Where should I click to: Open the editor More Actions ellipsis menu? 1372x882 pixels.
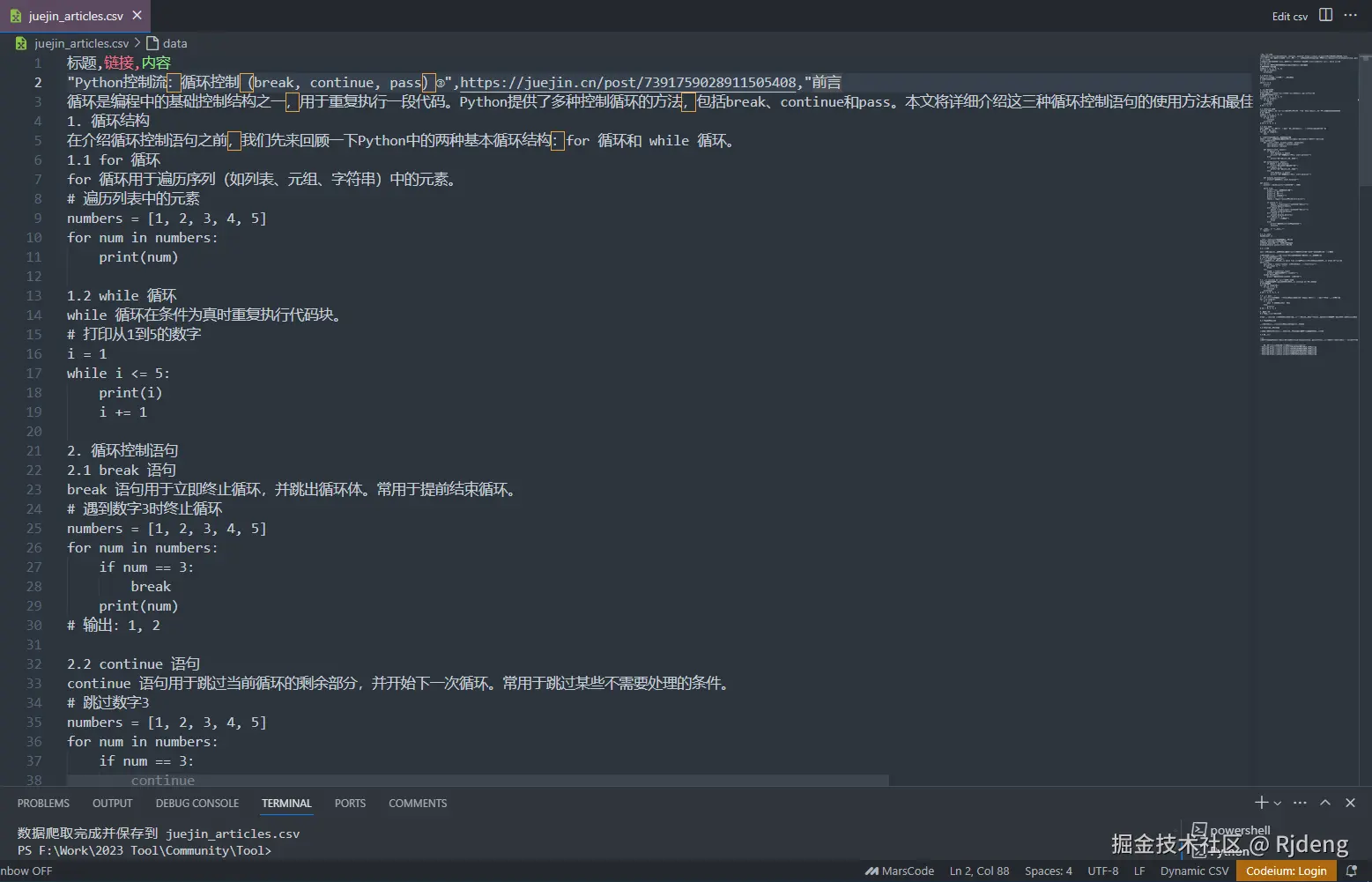point(1351,15)
